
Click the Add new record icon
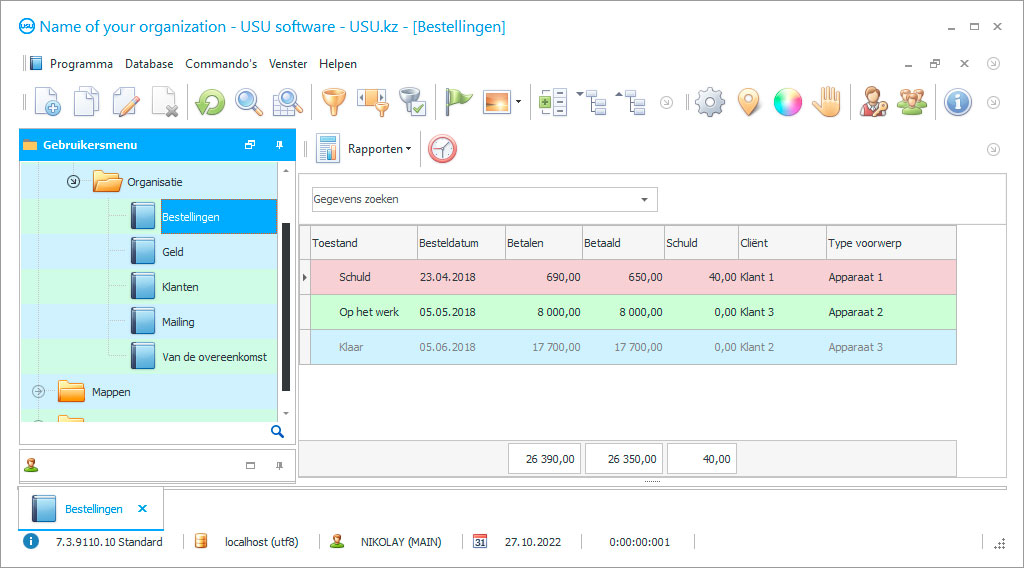pyautogui.click(x=47, y=102)
